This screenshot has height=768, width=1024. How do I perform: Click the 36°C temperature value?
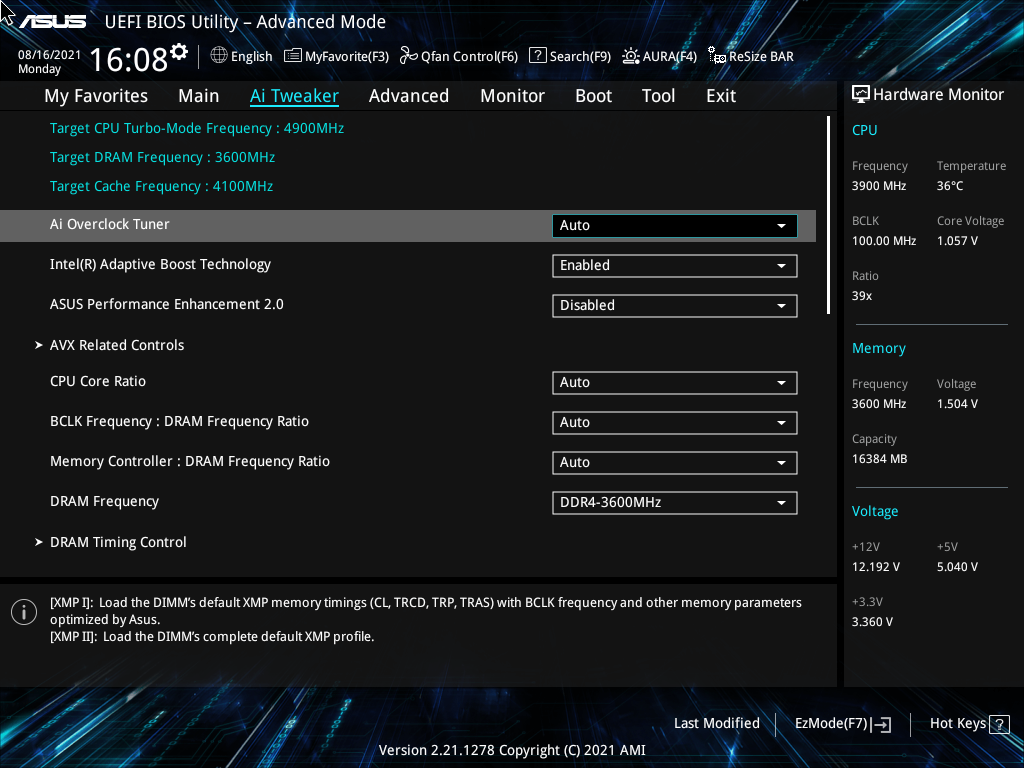click(x=950, y=186)
